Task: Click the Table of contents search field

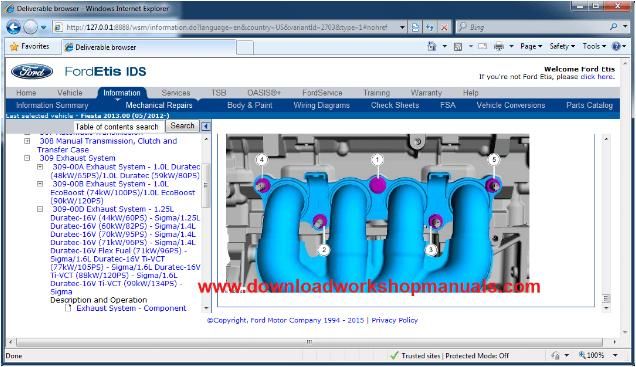Action: (x=119, y=127)
